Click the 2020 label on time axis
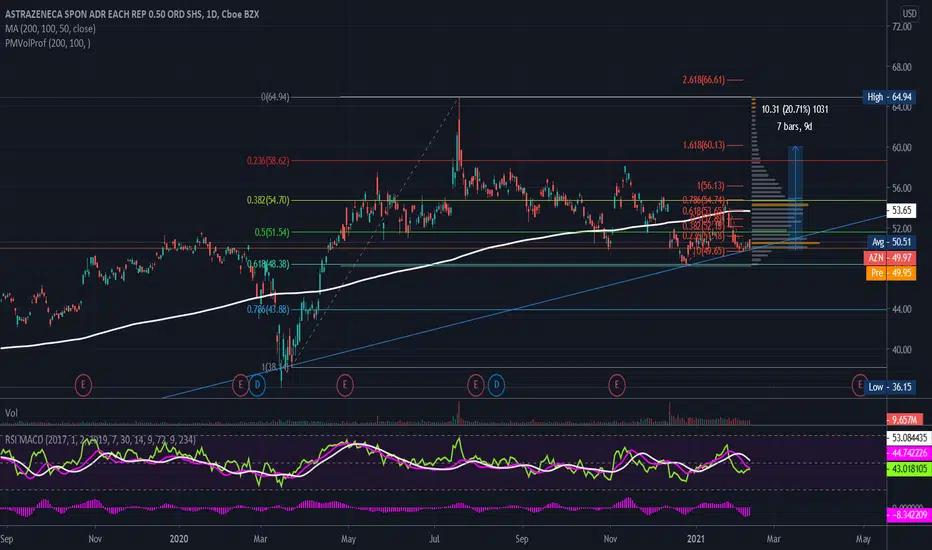Viewport: 932px width, 550px height. pos(178,539)
